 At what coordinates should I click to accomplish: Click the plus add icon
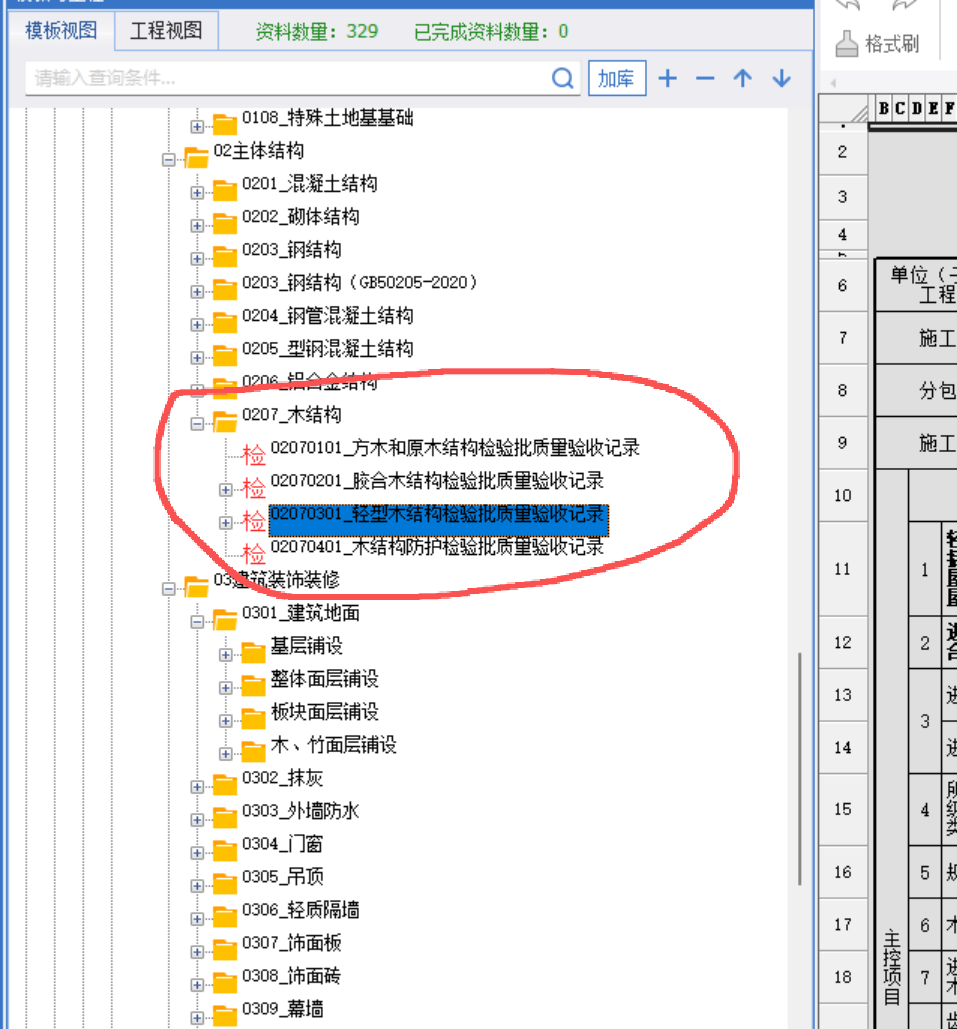668,78
